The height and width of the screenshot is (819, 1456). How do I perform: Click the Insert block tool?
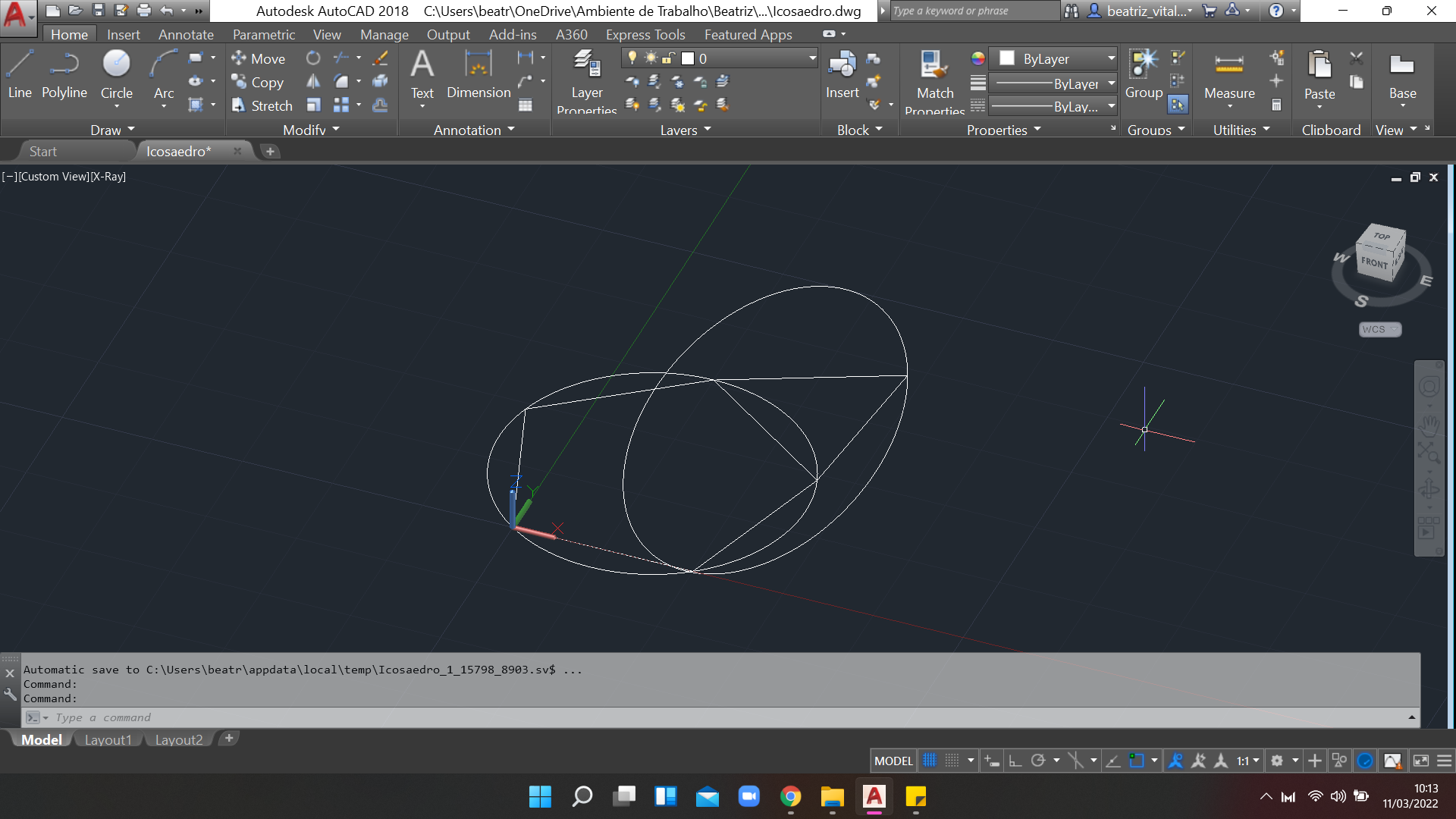click(842, 74)
